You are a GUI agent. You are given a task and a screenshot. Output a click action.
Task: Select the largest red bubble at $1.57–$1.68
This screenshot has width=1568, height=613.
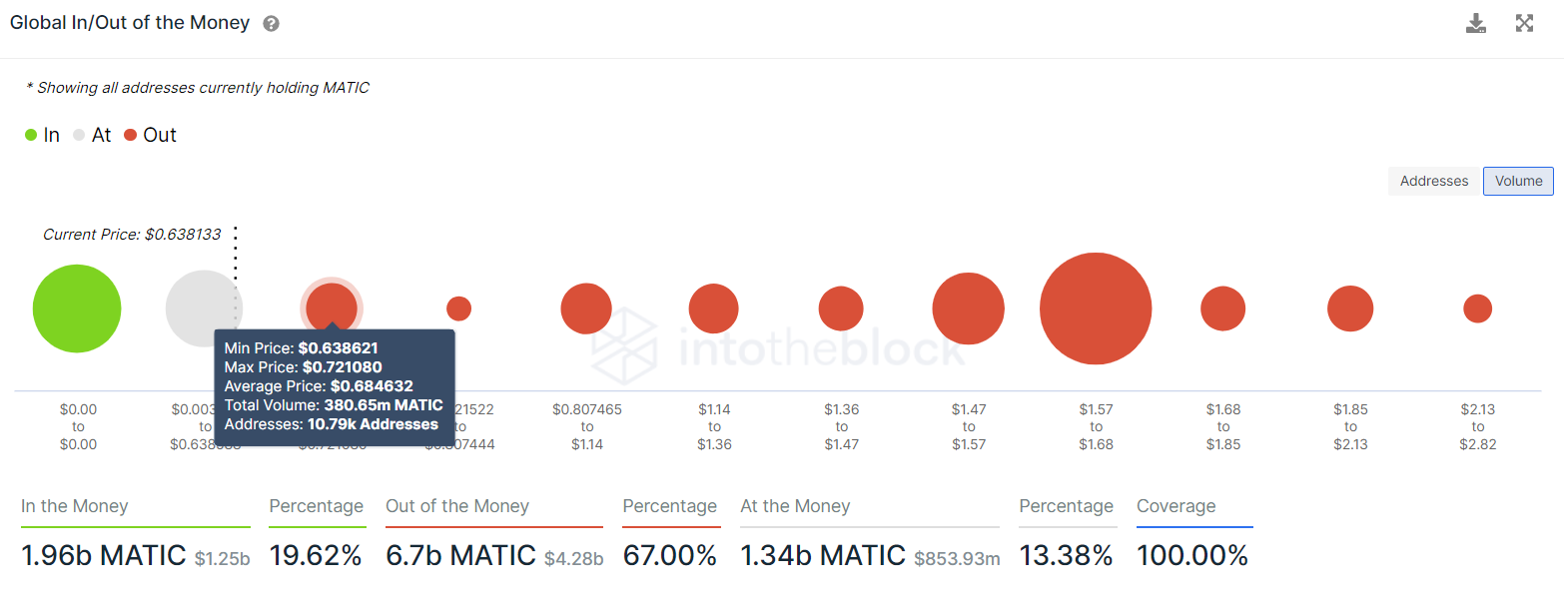(1096, 308)
